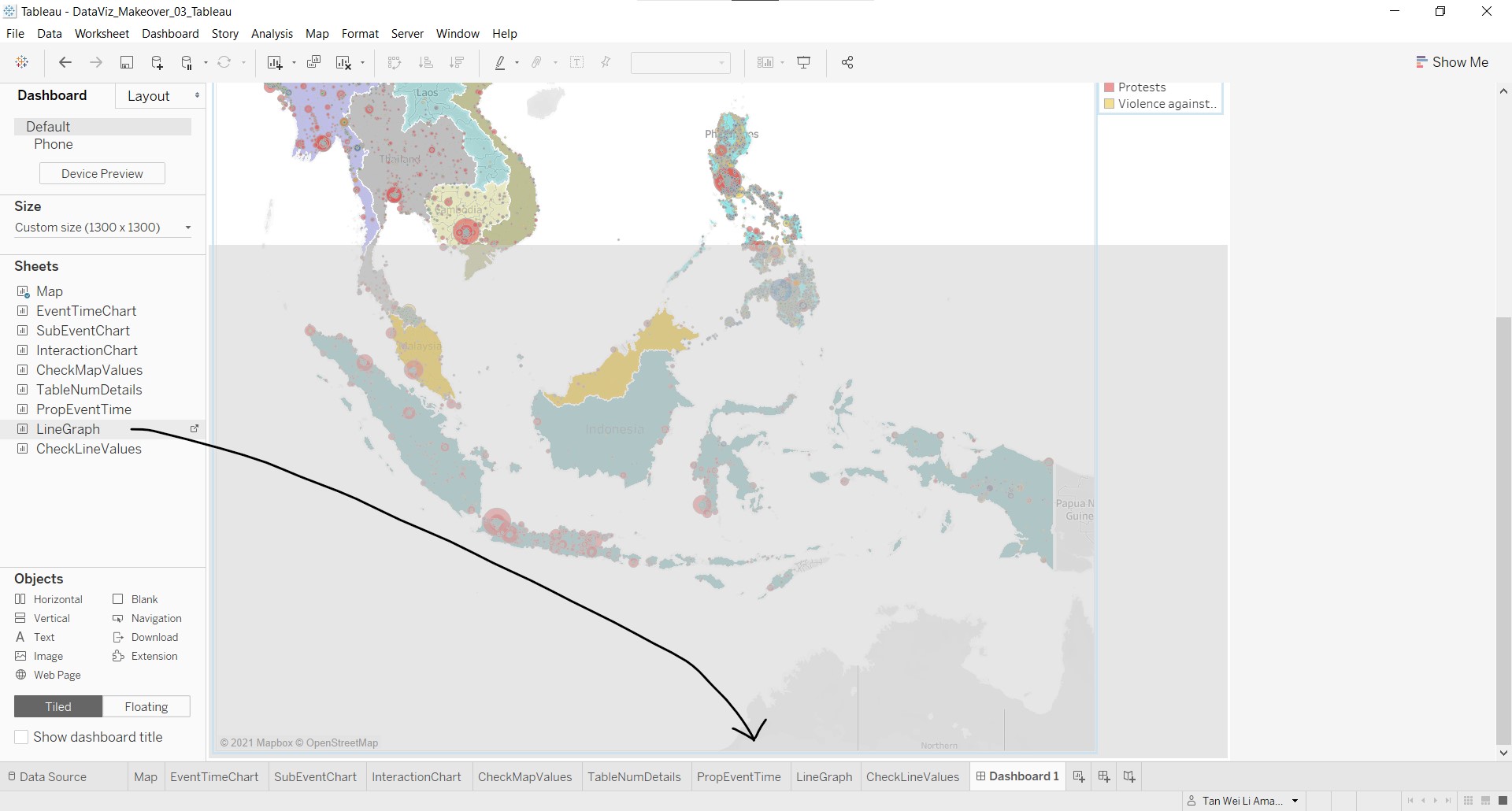Click the Add New Data Source icon
The width and height of the screenshot is (1512, 811).
157,63
